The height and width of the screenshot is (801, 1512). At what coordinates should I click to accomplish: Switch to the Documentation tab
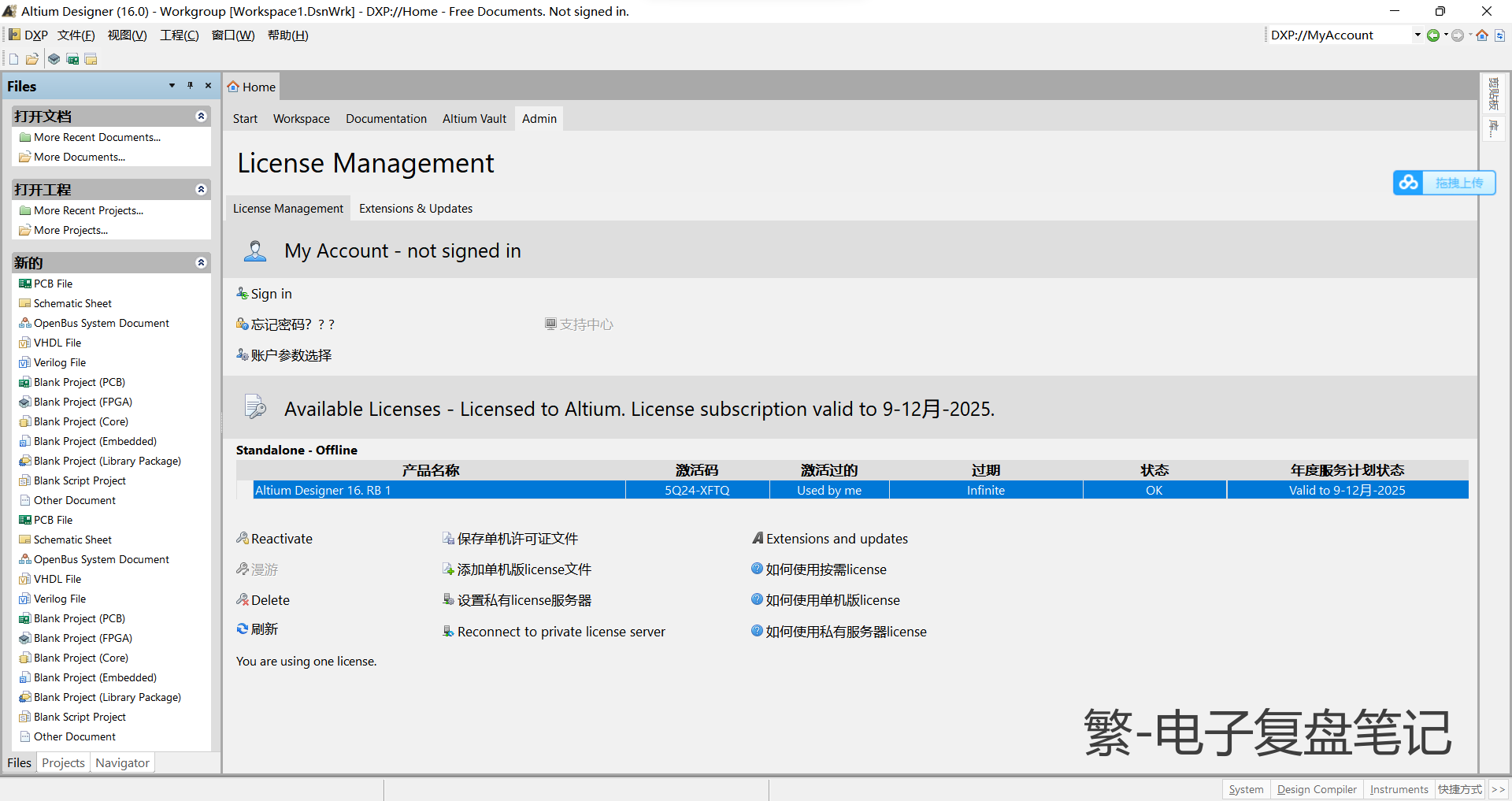(x=386, y=119)
